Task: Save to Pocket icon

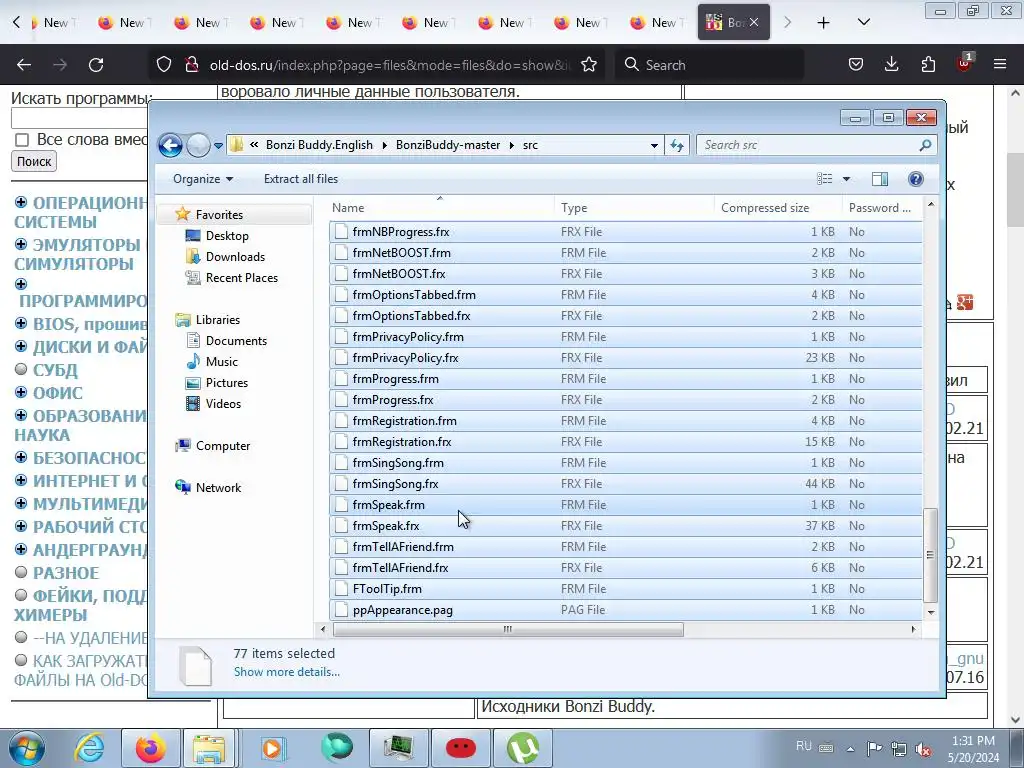Action: click(856, 64)
